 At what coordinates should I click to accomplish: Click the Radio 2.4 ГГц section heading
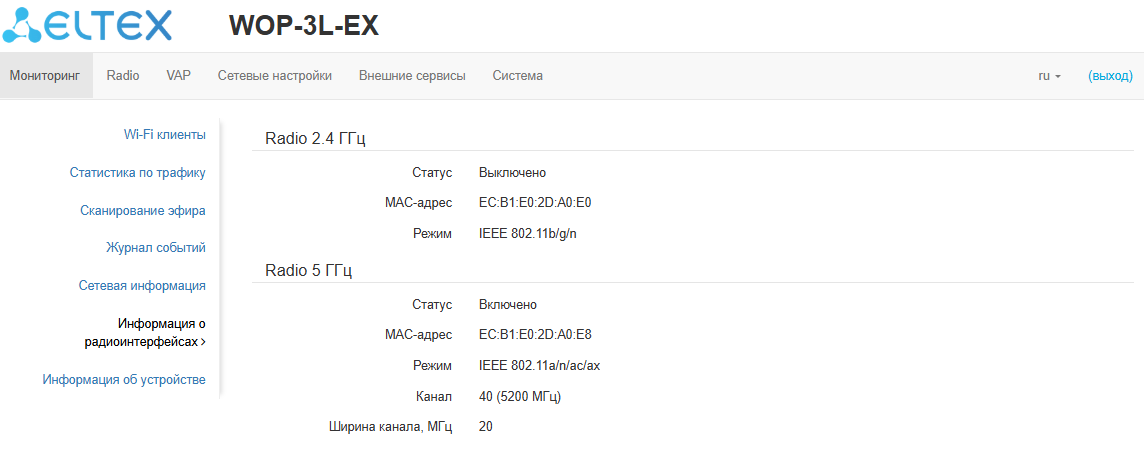coord(315,139)
